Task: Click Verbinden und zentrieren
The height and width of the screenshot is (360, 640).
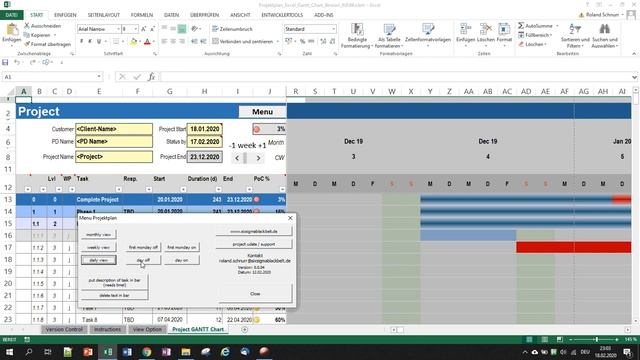Action: coord(242,41)
